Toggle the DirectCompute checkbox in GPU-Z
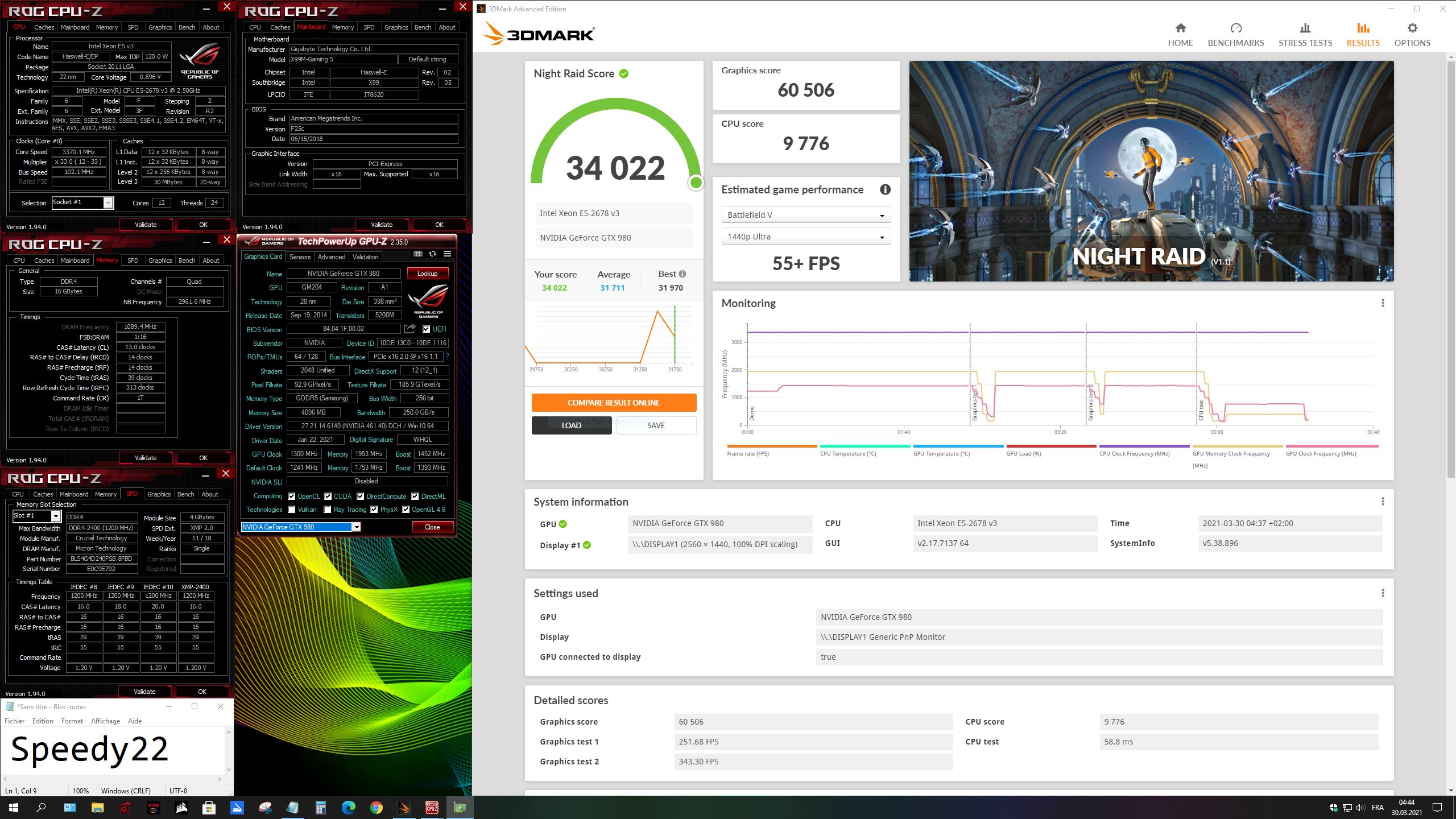This screenshot has width=1456, height=819. [x=360, y=496]
